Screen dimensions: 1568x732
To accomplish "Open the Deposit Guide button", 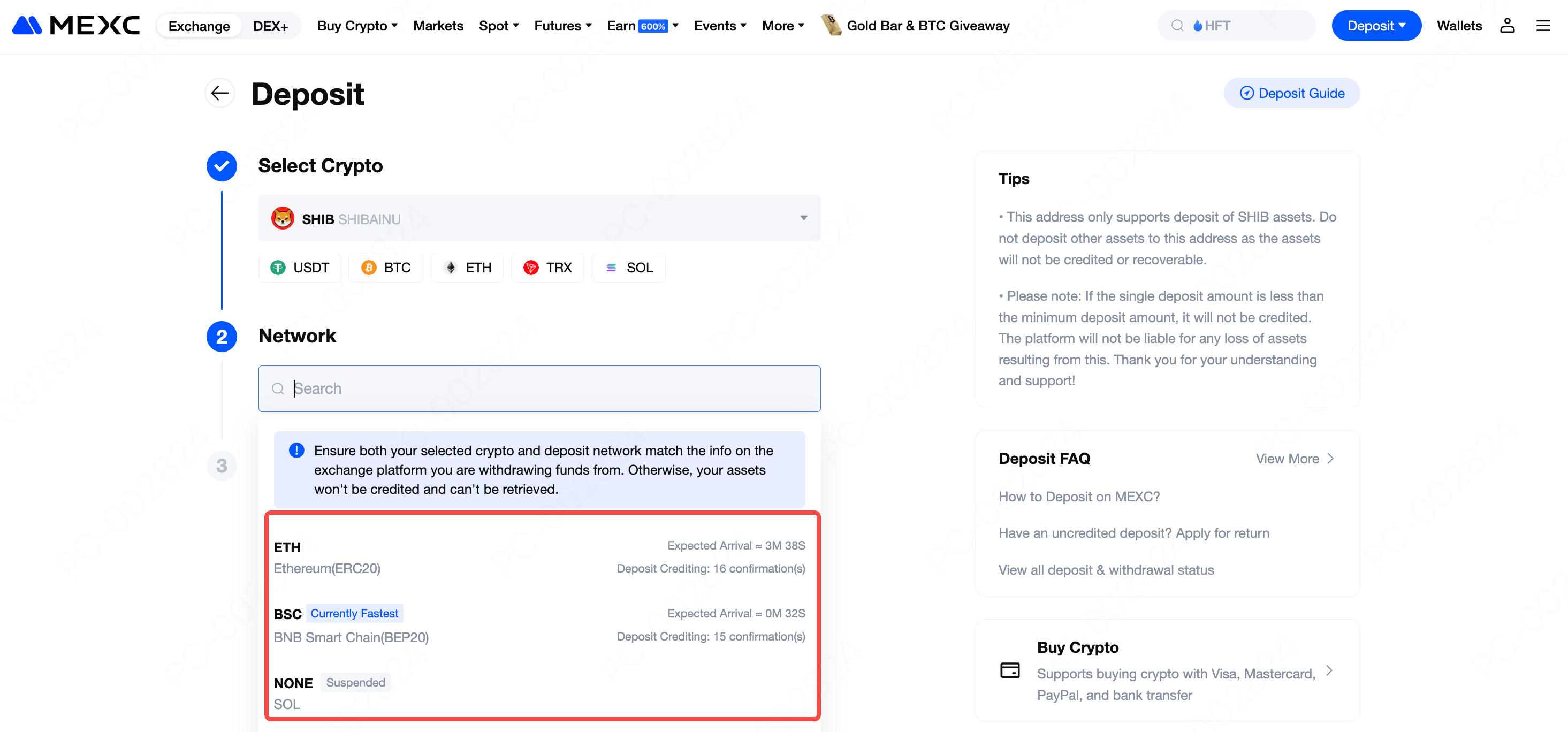I will pyautogui.click(x=1292, y=93).
